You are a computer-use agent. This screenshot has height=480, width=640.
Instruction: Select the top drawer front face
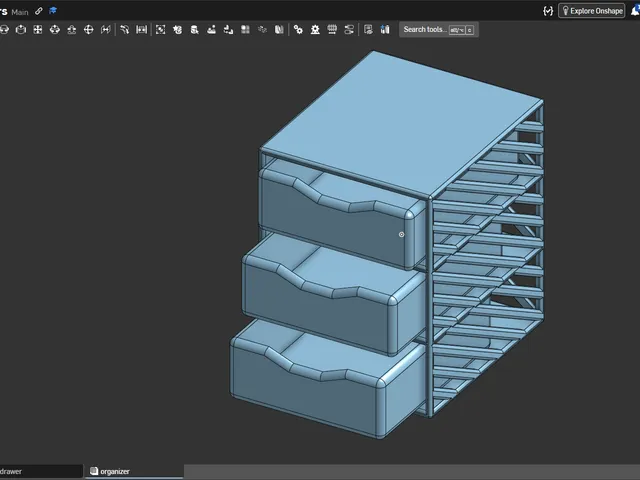click(x=331, y=222)
